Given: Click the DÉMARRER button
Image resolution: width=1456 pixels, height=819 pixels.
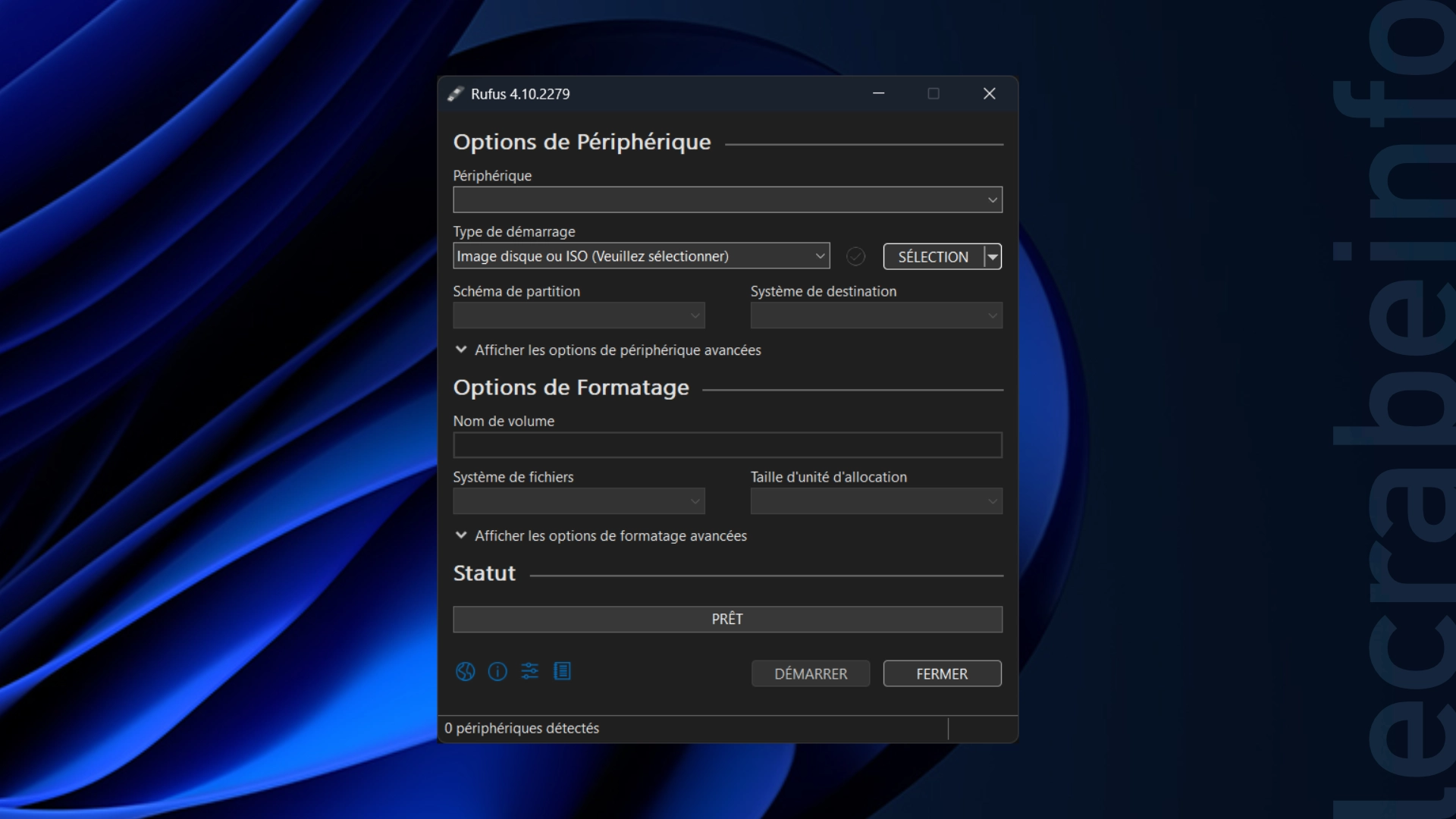Looking at the screenshot, I should pos(811,673).
